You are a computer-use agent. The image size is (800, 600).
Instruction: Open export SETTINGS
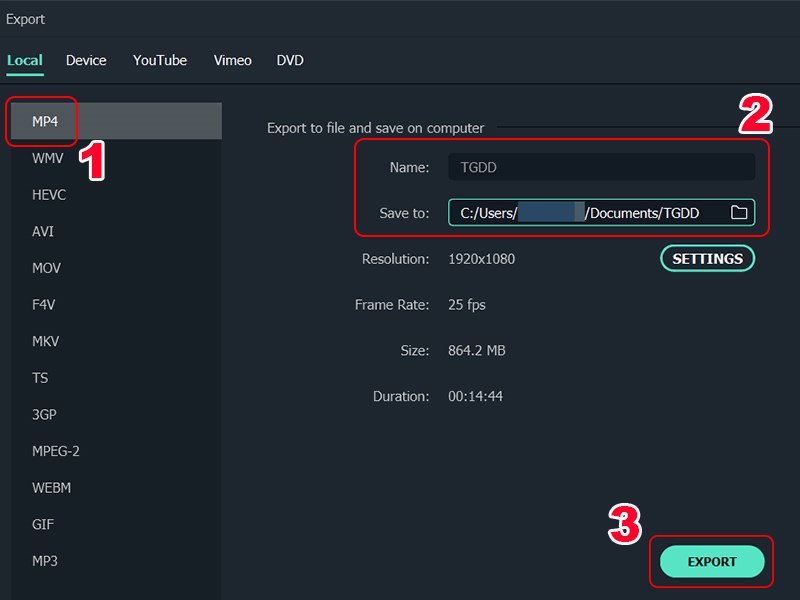[707, 258]
